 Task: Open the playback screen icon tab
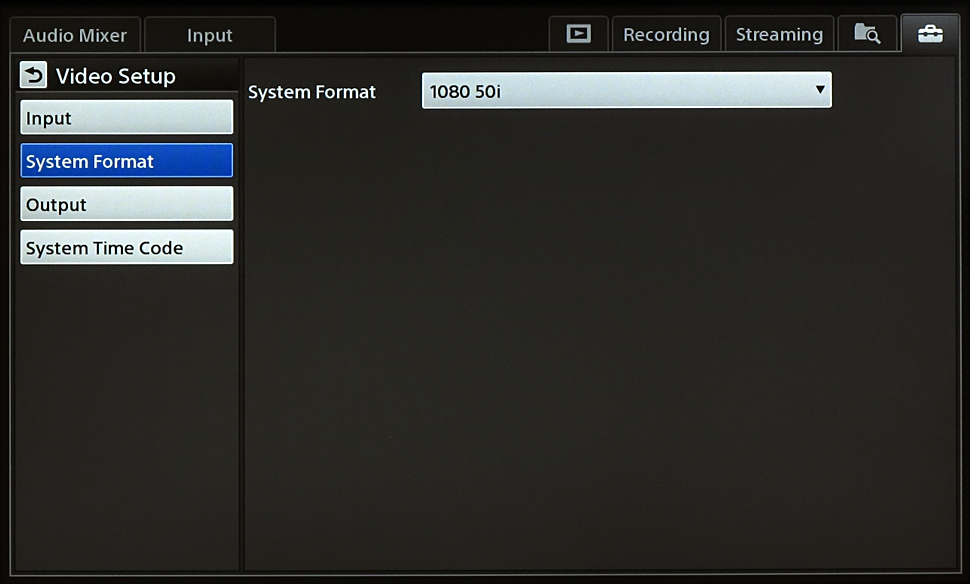[x=578, y=34]
